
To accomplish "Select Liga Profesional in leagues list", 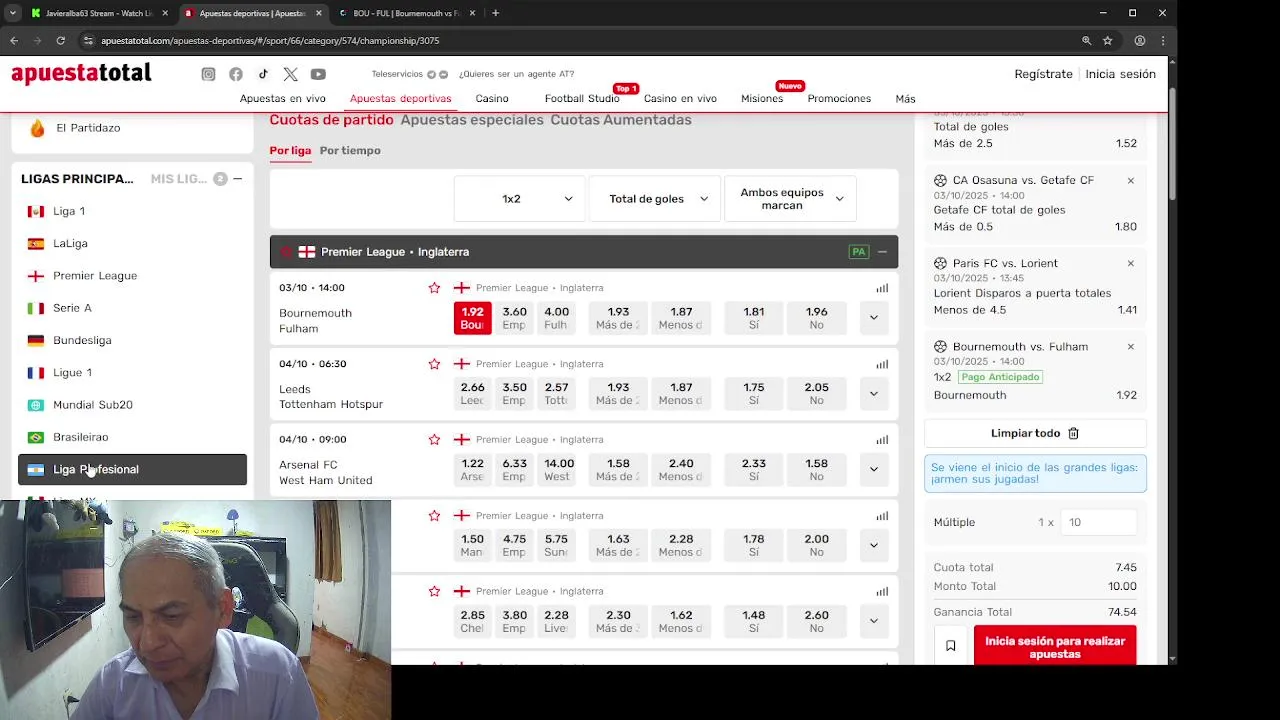I will coord(132,470).
